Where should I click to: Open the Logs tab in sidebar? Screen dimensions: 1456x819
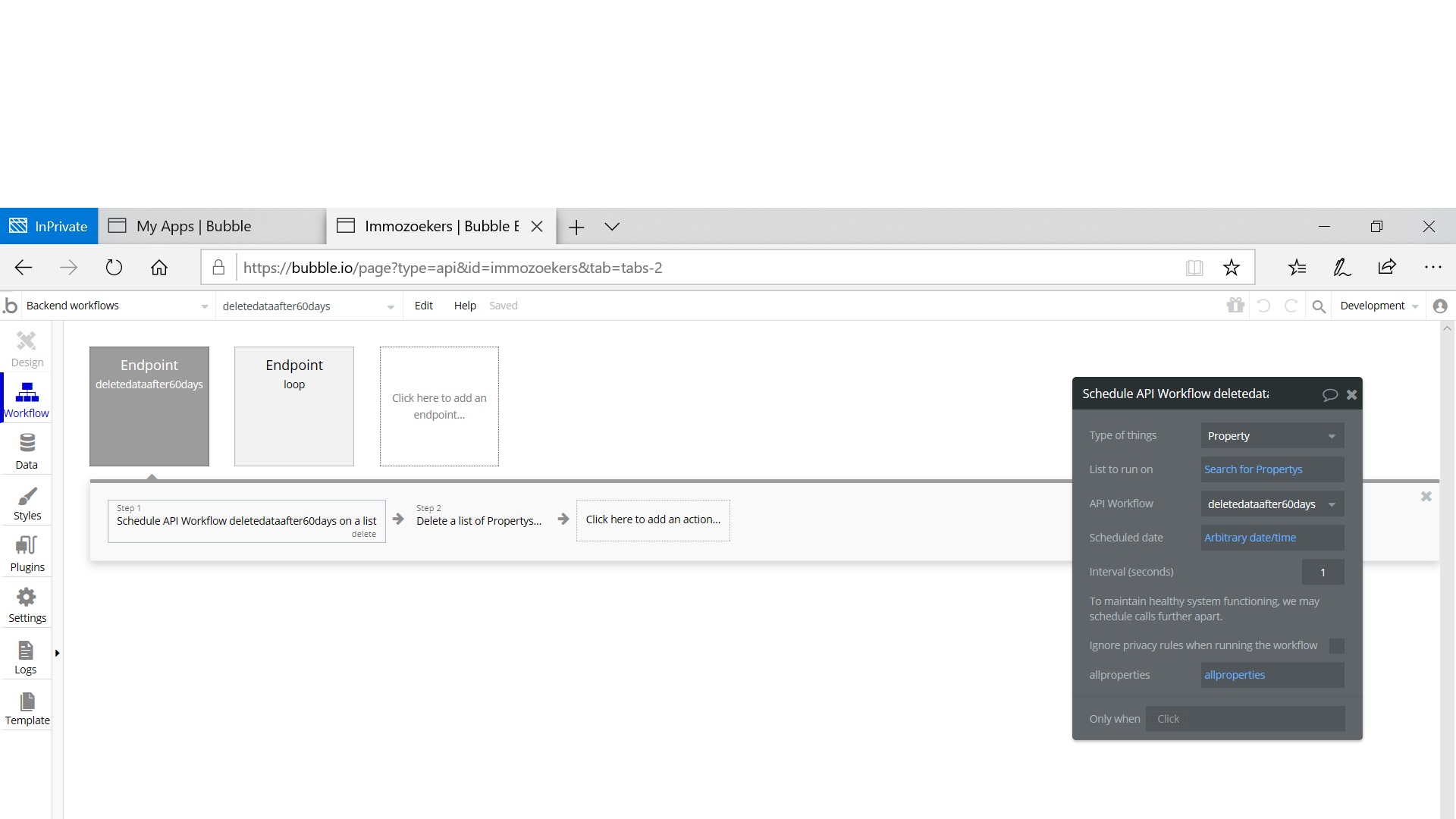27,657
